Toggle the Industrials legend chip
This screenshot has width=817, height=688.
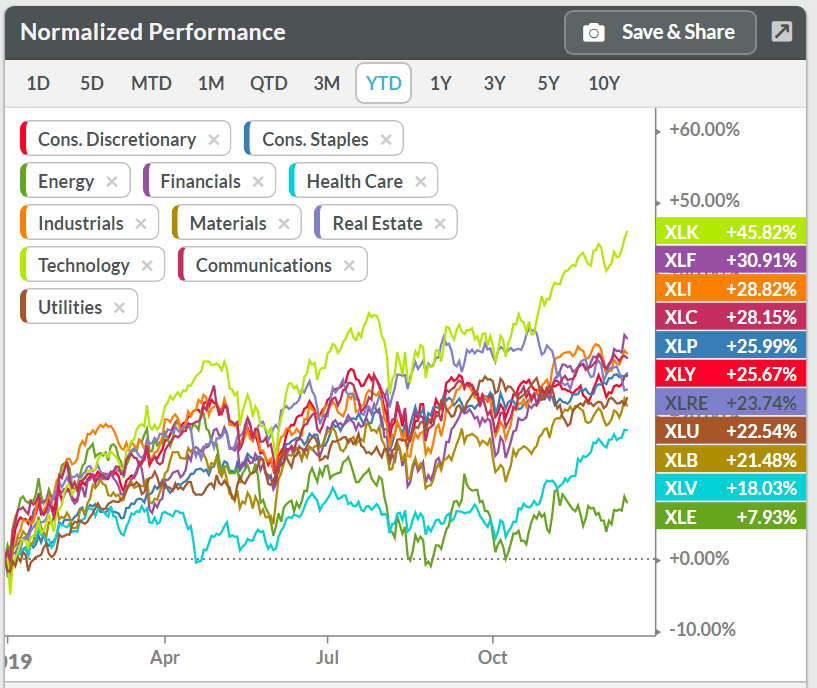(x=80, y=223)
